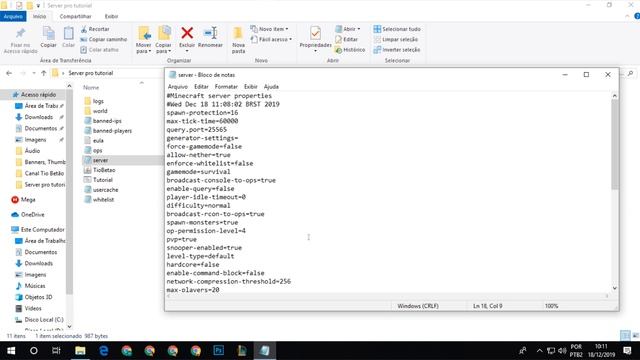Expand the Abrir dropdown arrow
This screenshot has width=640, height=360.
[359, 29]
